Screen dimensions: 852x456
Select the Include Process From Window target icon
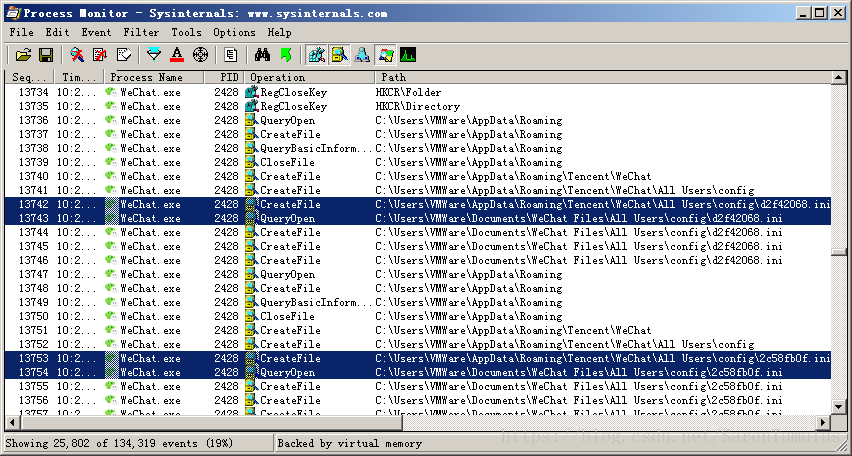pos(201,55)
